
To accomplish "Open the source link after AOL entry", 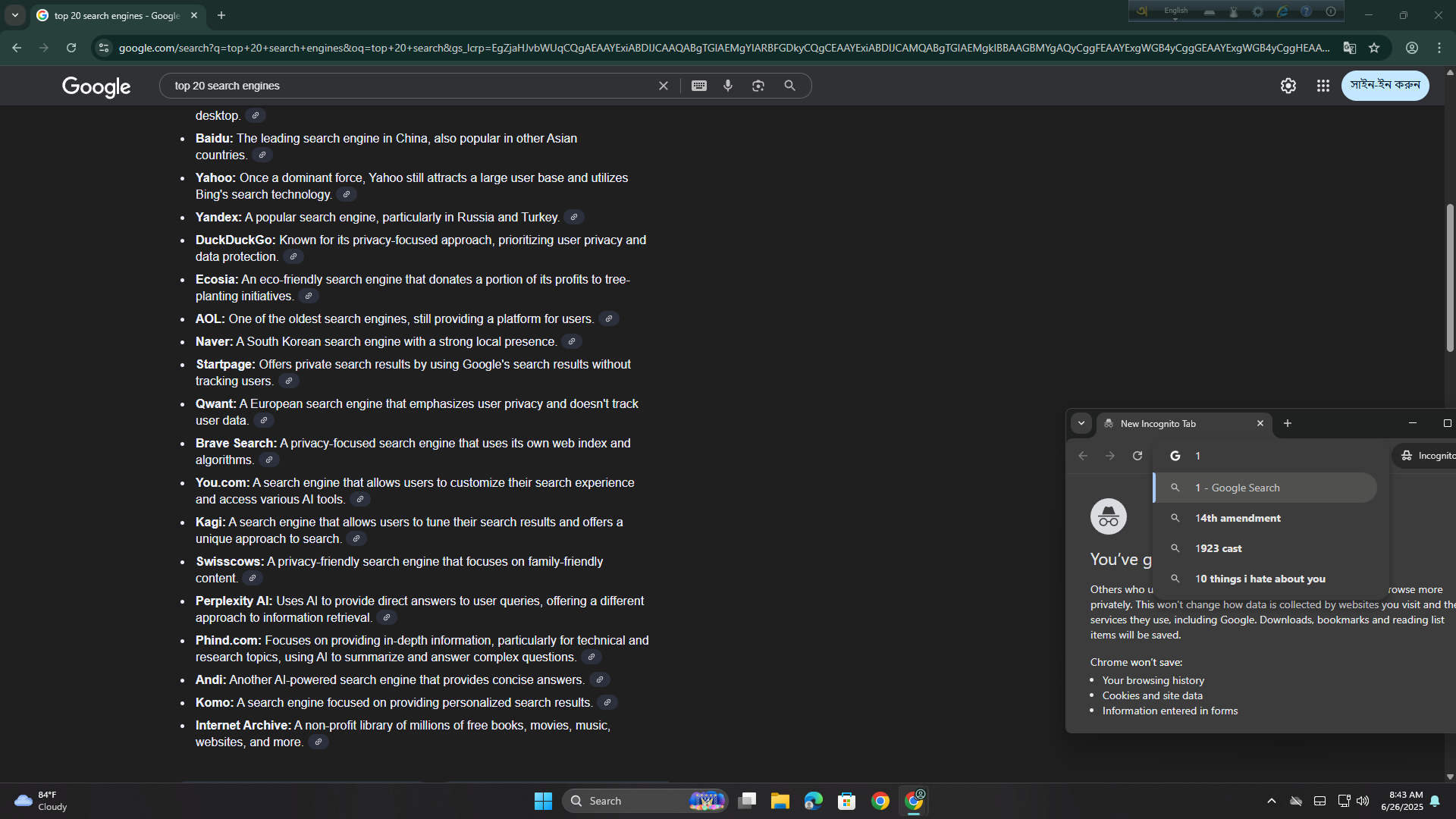I will (x=609, y=318).
